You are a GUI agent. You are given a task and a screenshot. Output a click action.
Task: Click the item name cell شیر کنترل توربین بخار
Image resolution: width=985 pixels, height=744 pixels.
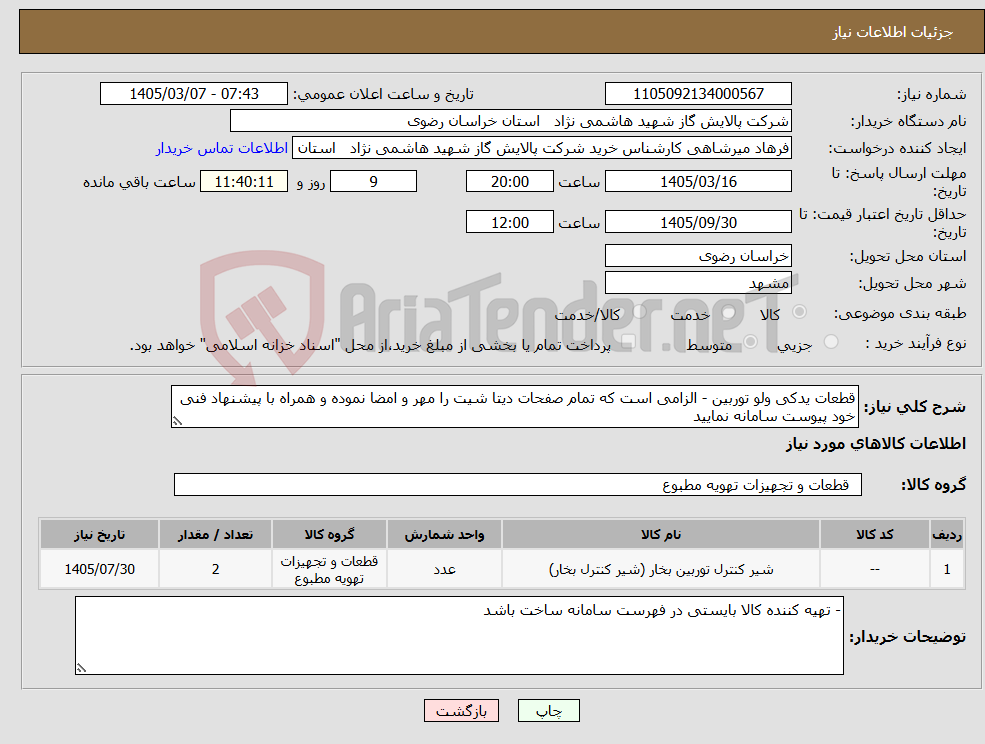coord(661,569)
